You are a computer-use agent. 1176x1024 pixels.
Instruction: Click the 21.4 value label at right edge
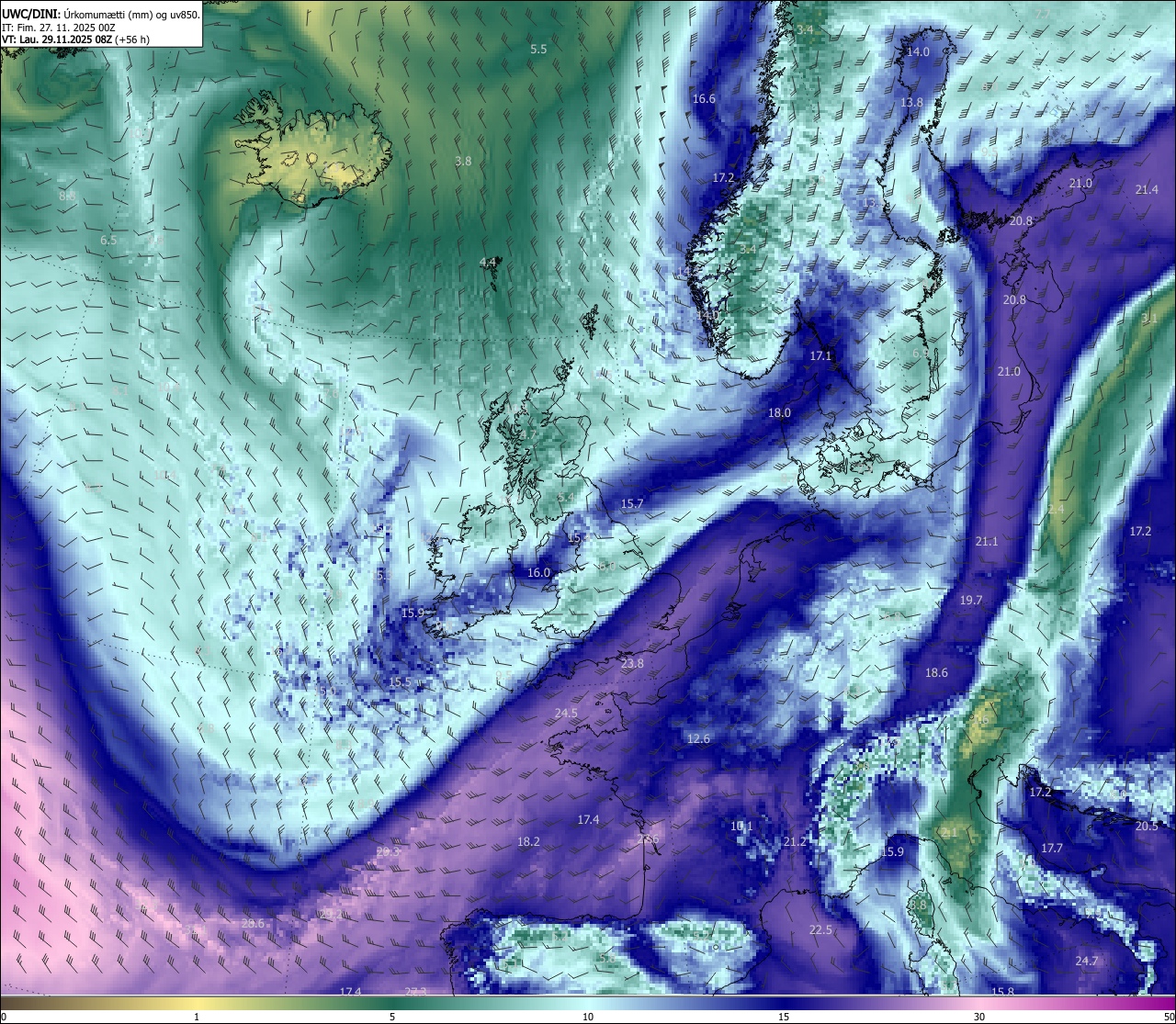[x=1147, y=190]
